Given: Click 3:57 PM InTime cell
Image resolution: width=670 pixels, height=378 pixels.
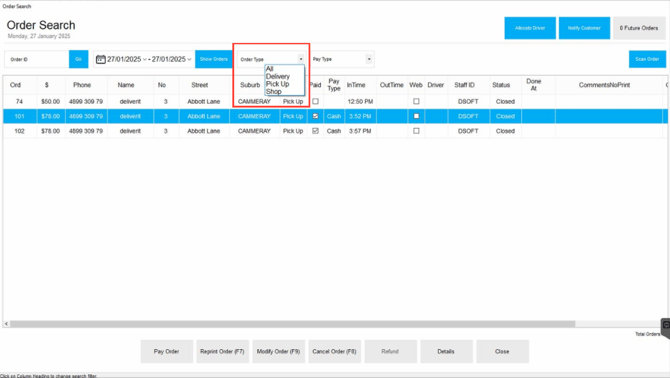Looking at the screenshot, I should pos(360,131).
